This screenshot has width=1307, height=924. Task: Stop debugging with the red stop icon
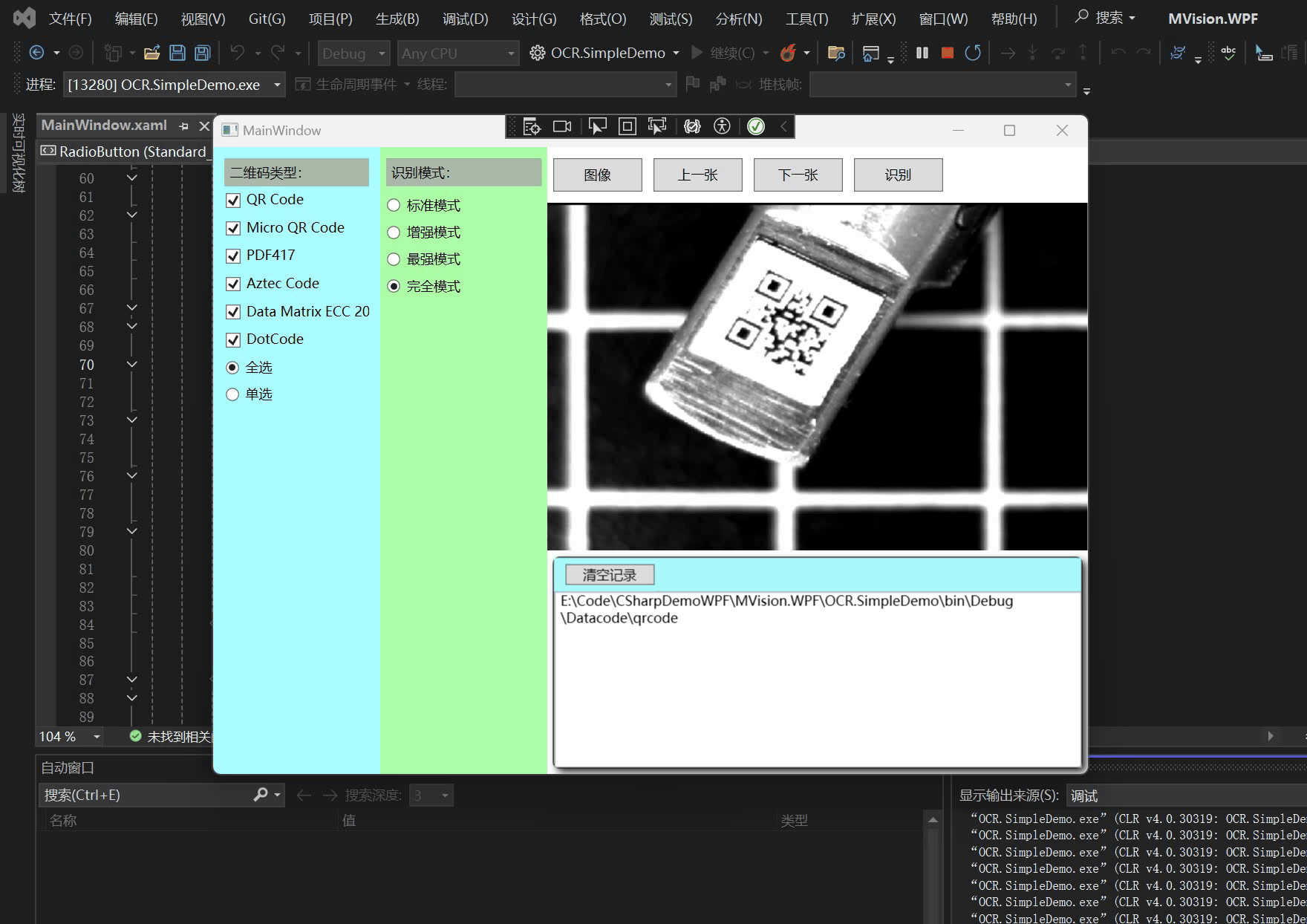[x=946, y=53]
